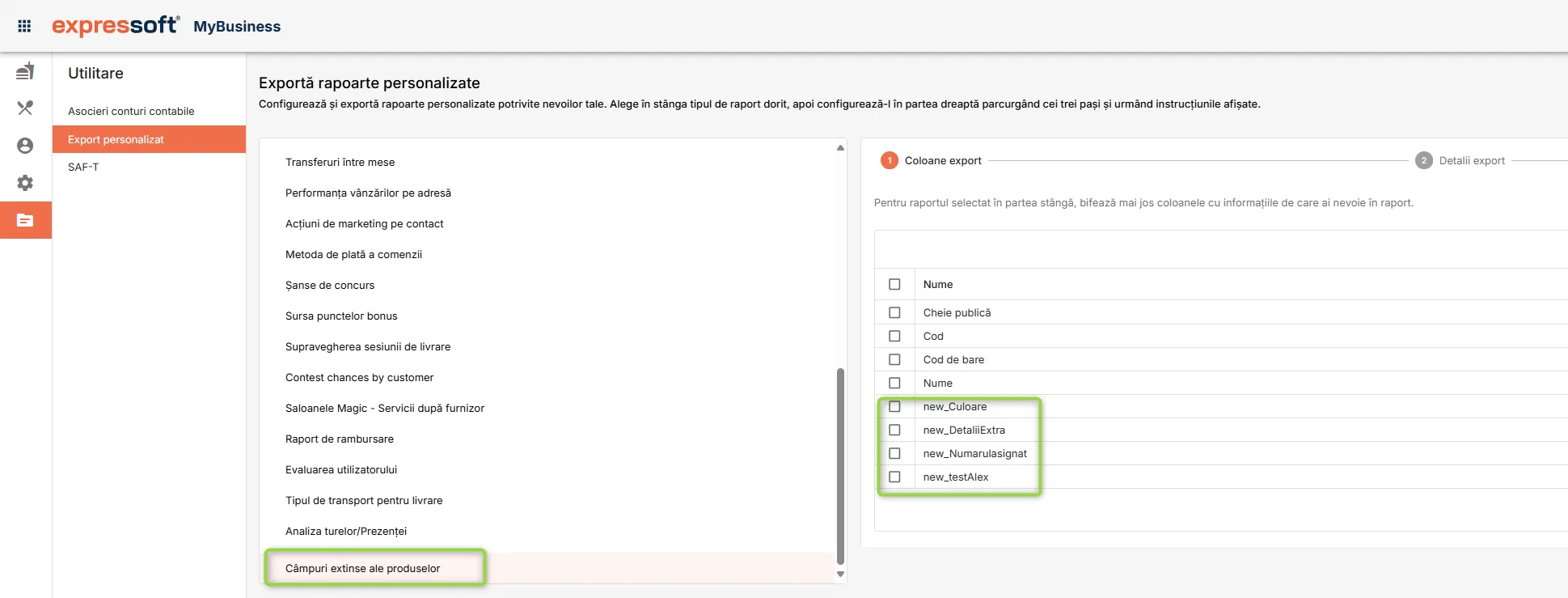1568x598 pixels.
Task: Click the report list scrollbar thumb
Action: (x=840, y=466)
